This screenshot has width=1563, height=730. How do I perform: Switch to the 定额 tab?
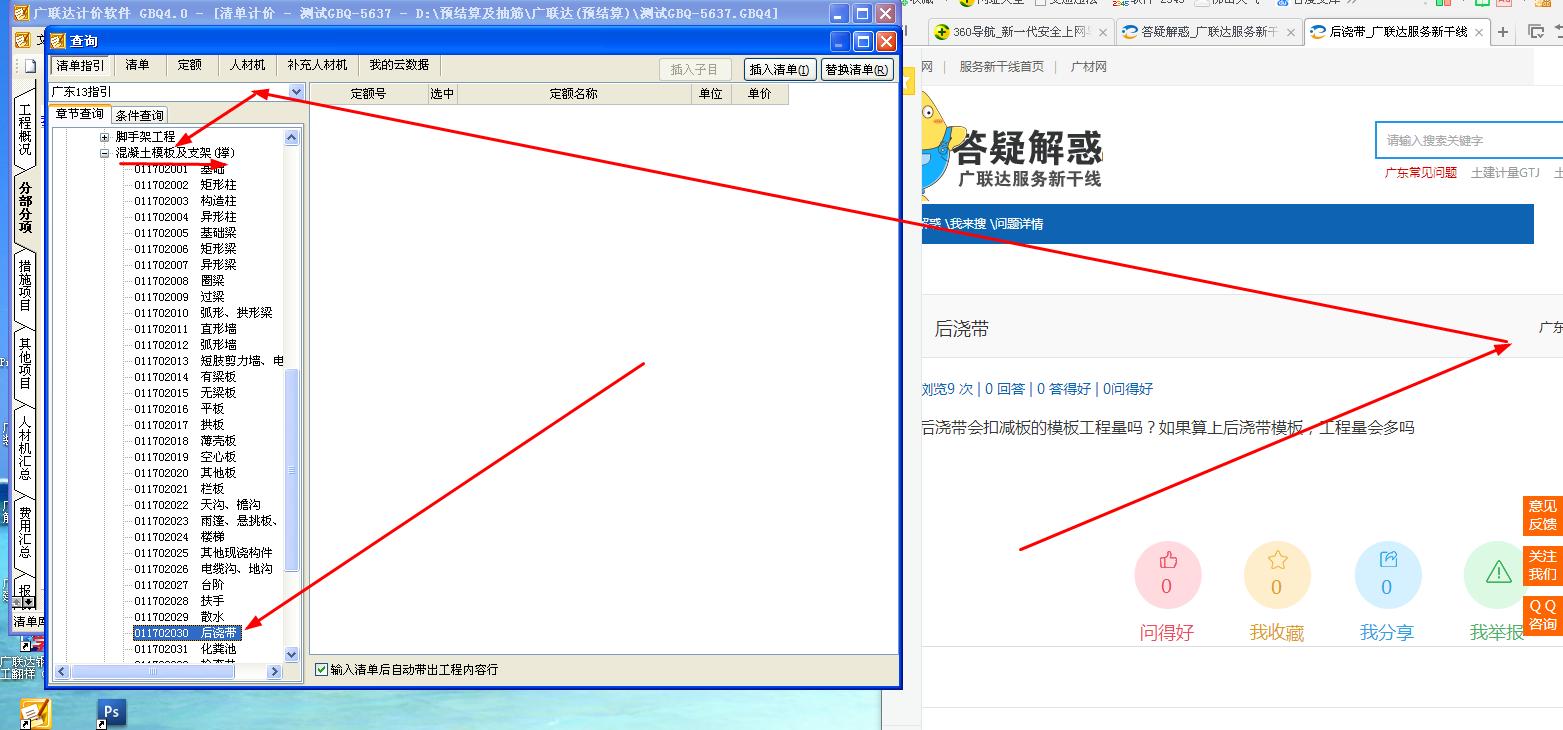190,65
